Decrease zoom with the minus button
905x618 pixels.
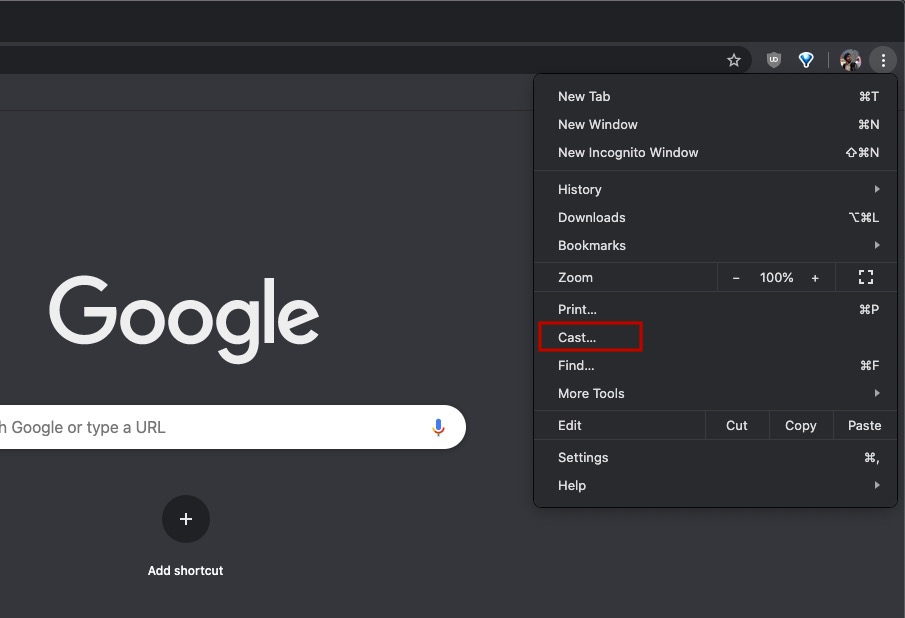click(x=736, y=278)
